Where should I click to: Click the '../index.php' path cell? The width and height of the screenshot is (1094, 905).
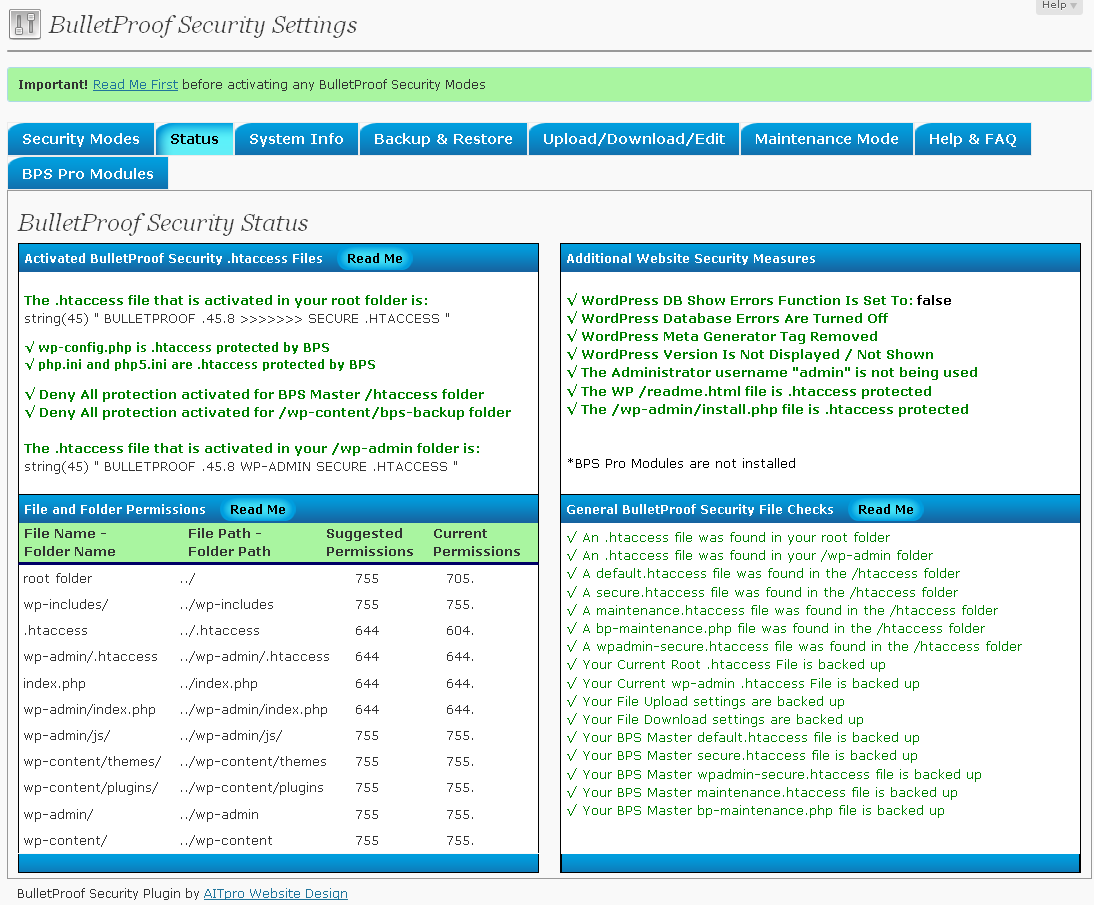[218, 683]
